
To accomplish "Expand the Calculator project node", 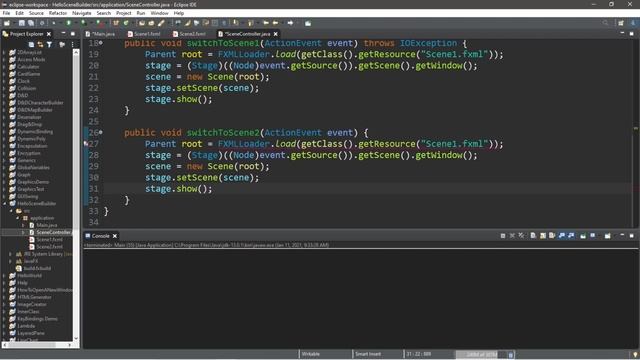I will tap(4, 67).
